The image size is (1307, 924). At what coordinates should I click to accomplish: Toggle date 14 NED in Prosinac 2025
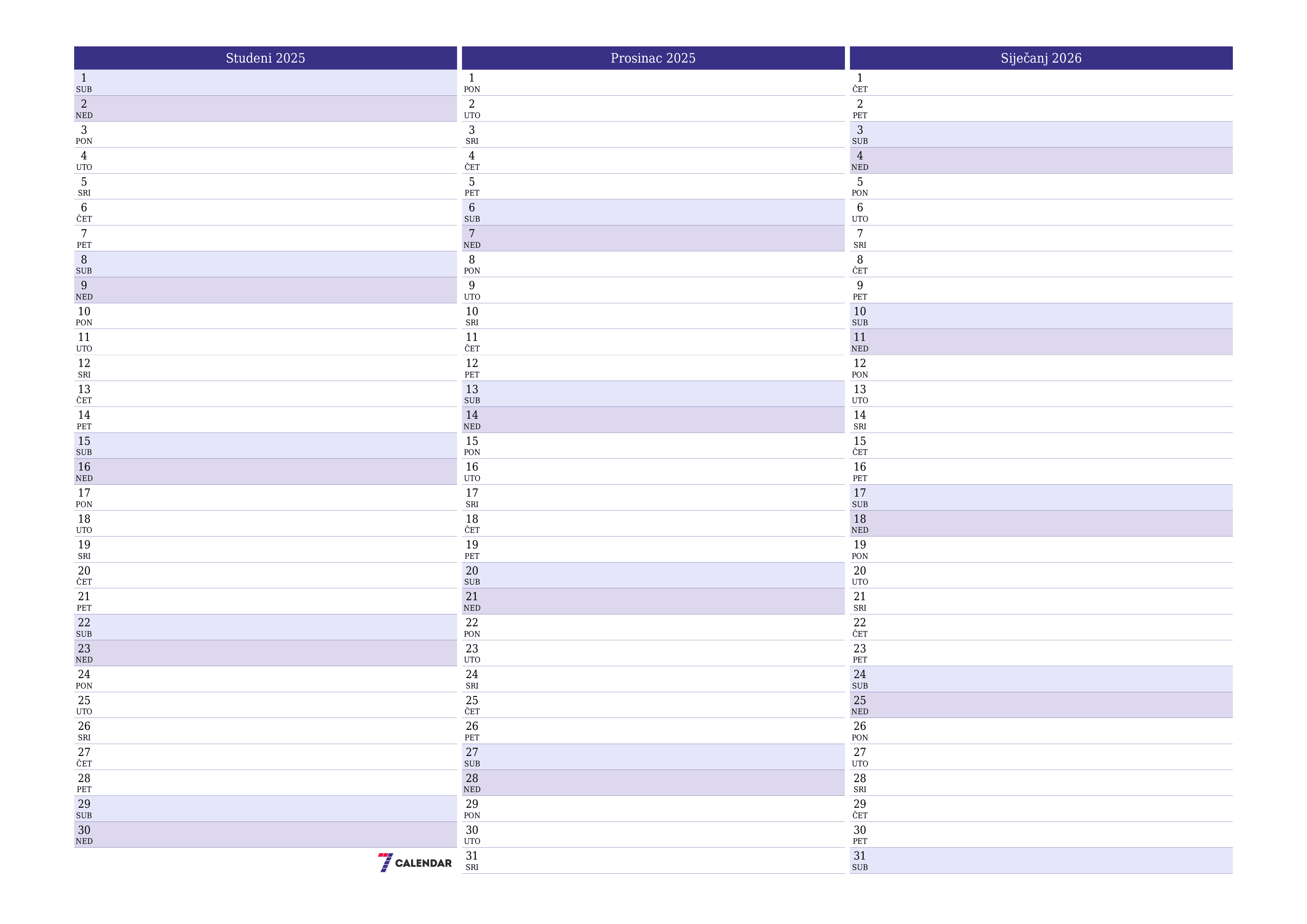pos(654,420)
